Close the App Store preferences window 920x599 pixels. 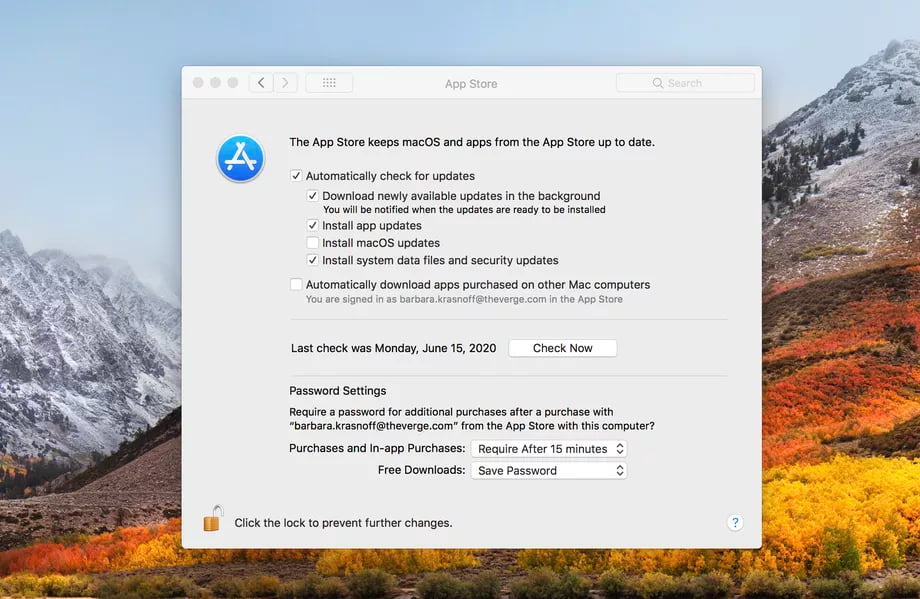198,83
